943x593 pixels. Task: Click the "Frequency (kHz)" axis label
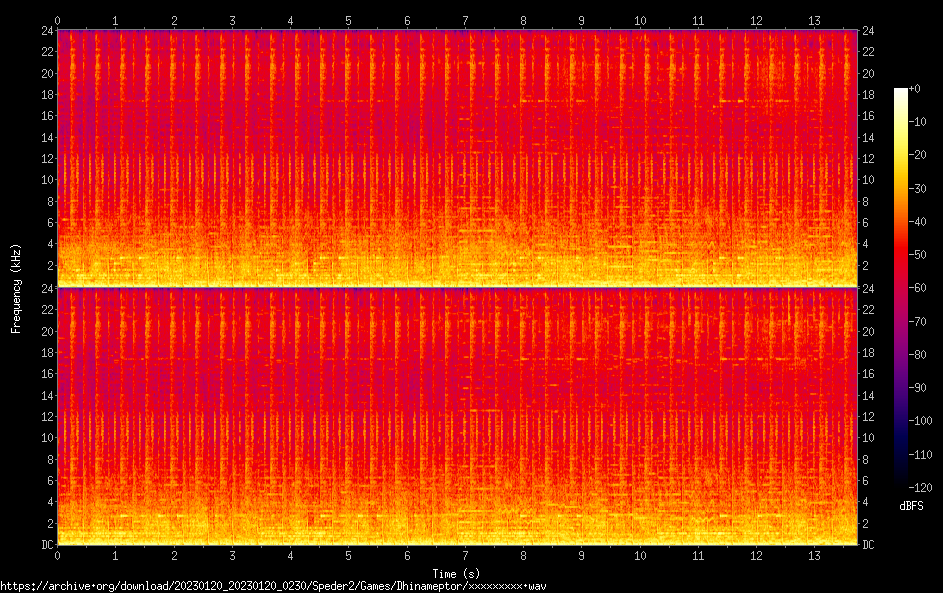click(16, 288)
